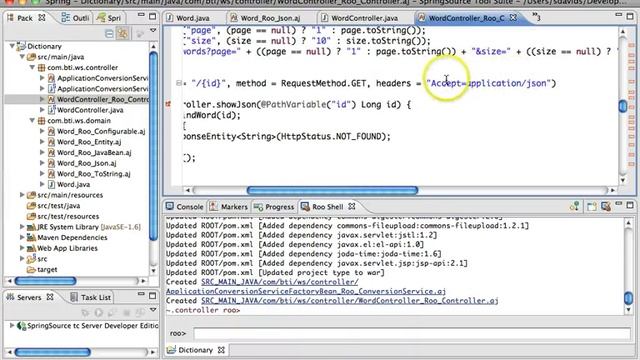The image size is (640, 360).
Task: Expand the src folder node
Action: click(22, 259)
